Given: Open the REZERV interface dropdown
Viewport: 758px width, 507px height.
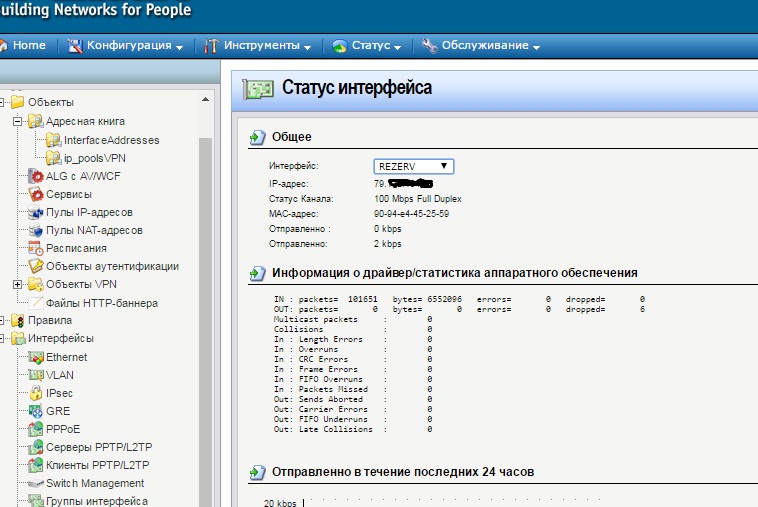Looking at the screenshot, I should tap(414, 166).
